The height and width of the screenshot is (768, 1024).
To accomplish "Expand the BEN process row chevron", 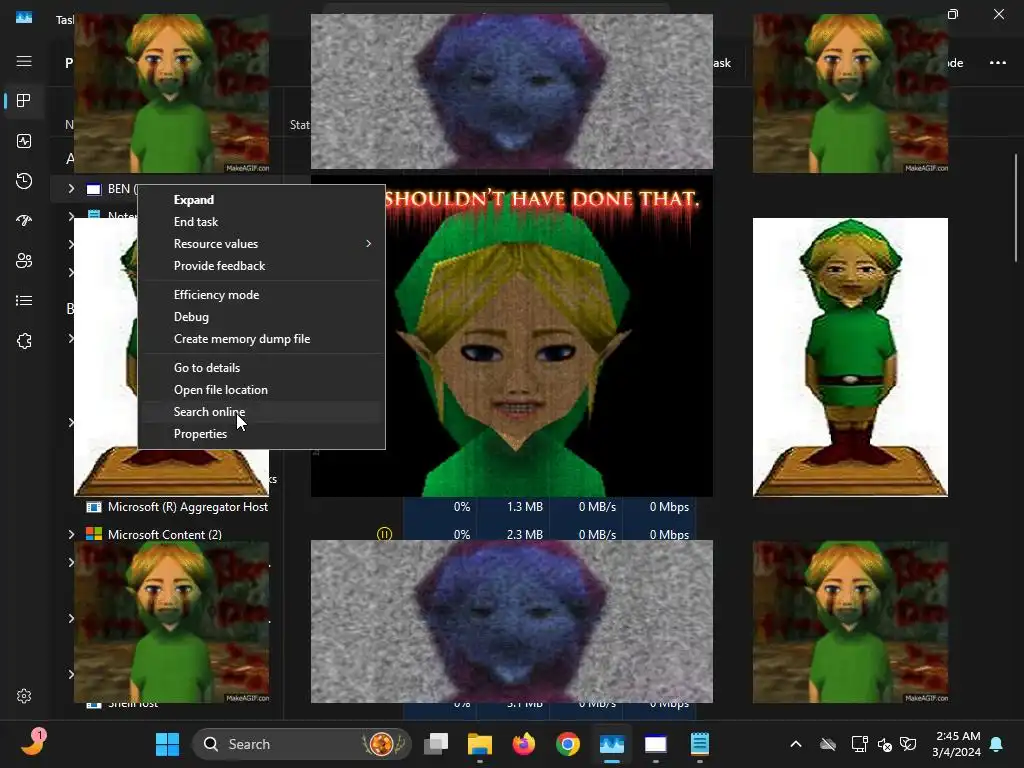I will pyautogui.click(x=71, y=189).
